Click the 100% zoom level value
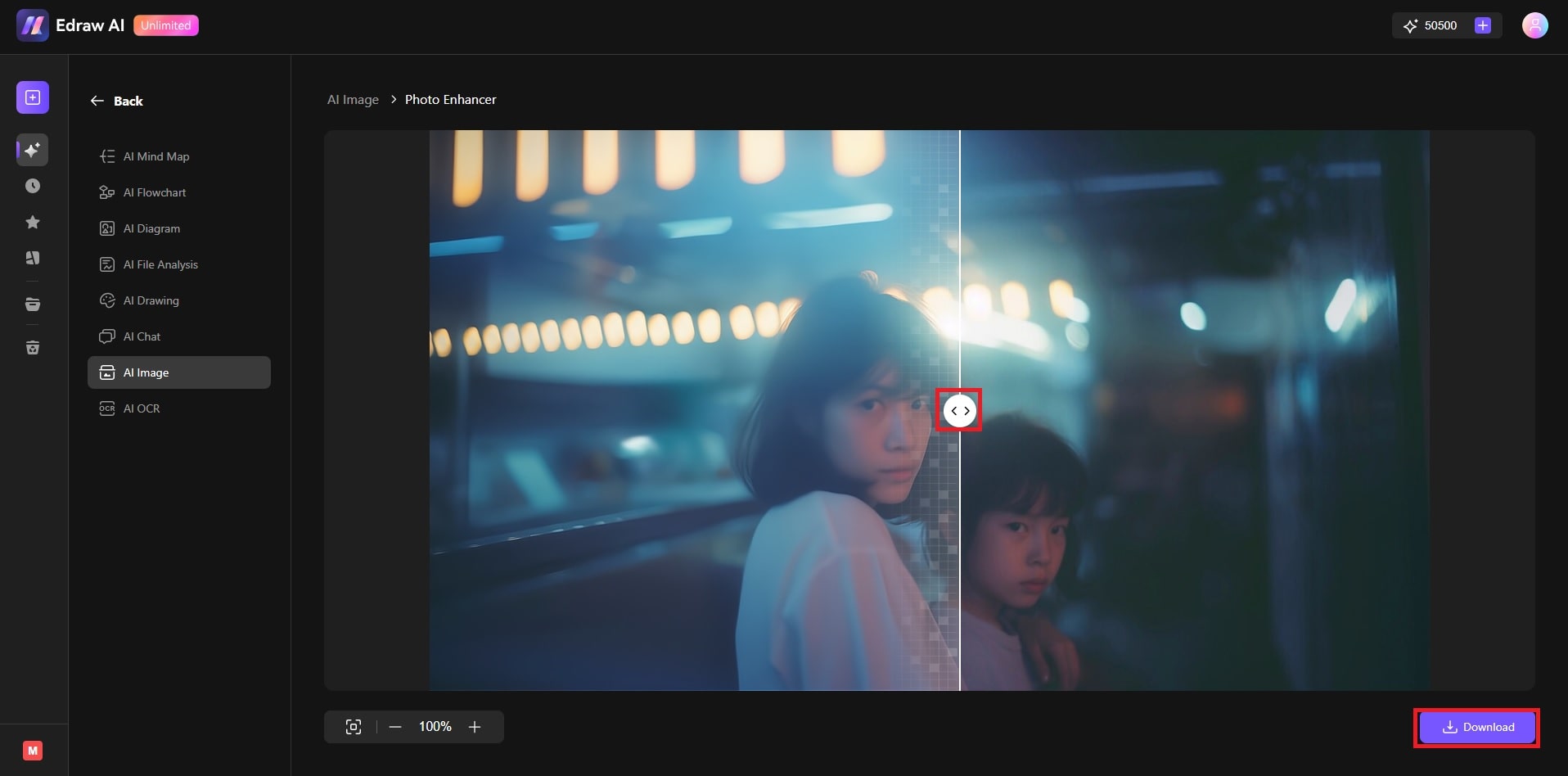This screenshot has width=1568, height=776. click(x=435, y=727)
